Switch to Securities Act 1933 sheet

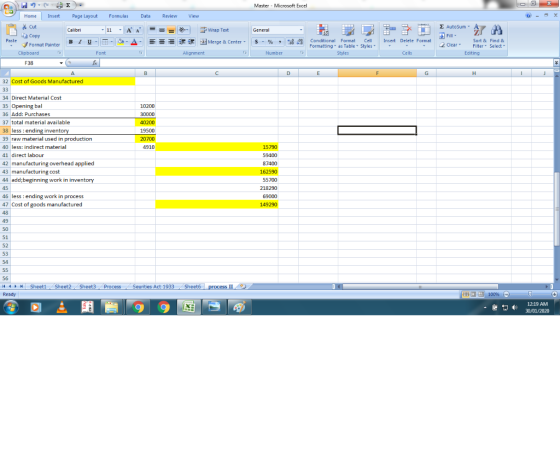153,286
